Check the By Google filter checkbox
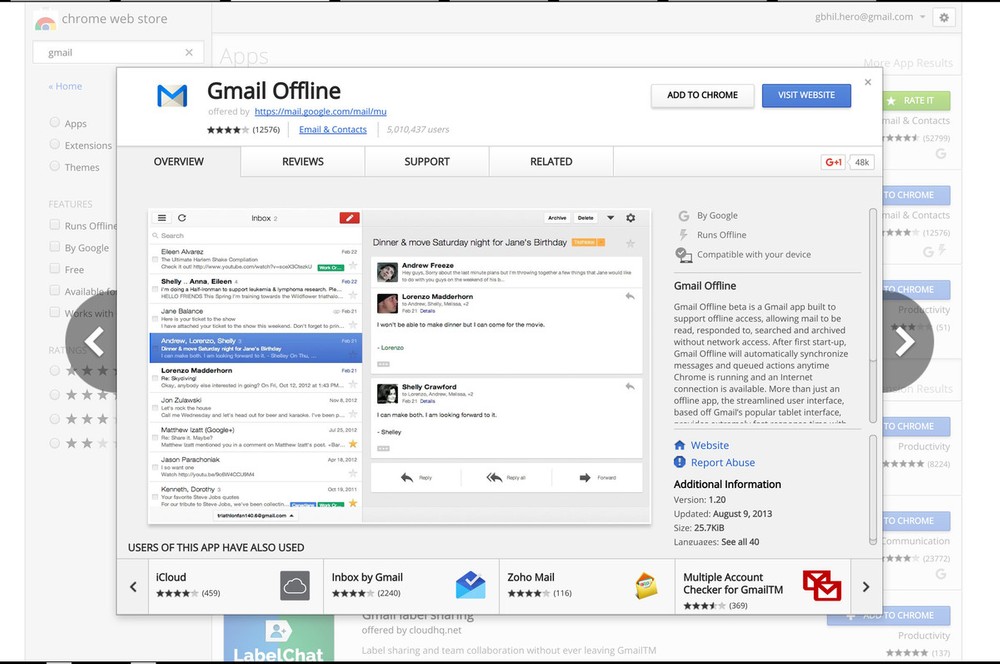Image resolution: width=1000 pixels, height=664 pixels. pos(55,247)
